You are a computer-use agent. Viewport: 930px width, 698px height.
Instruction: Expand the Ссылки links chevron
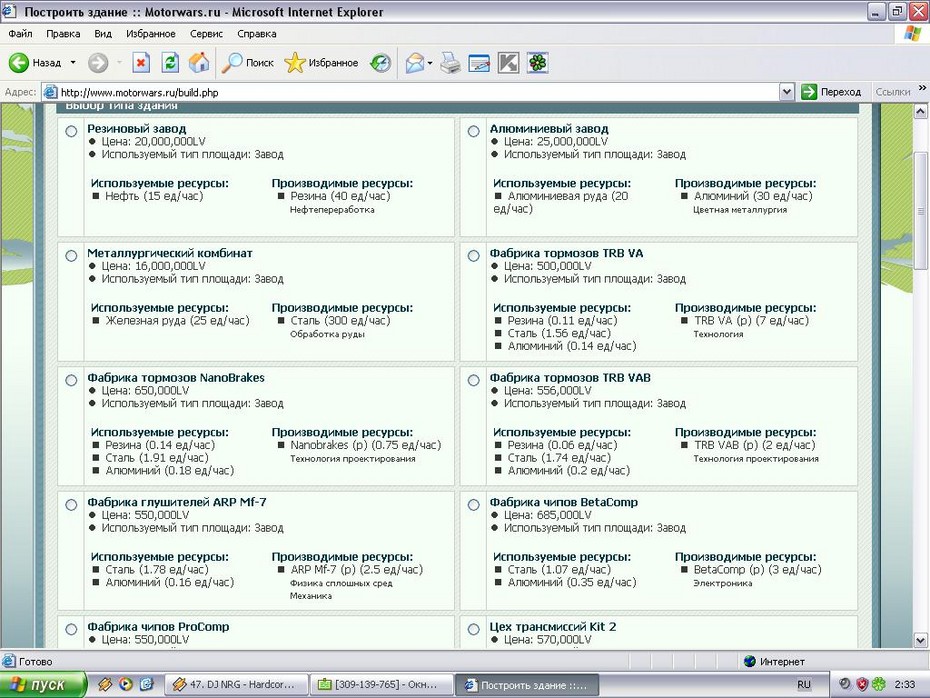point(922,88)
